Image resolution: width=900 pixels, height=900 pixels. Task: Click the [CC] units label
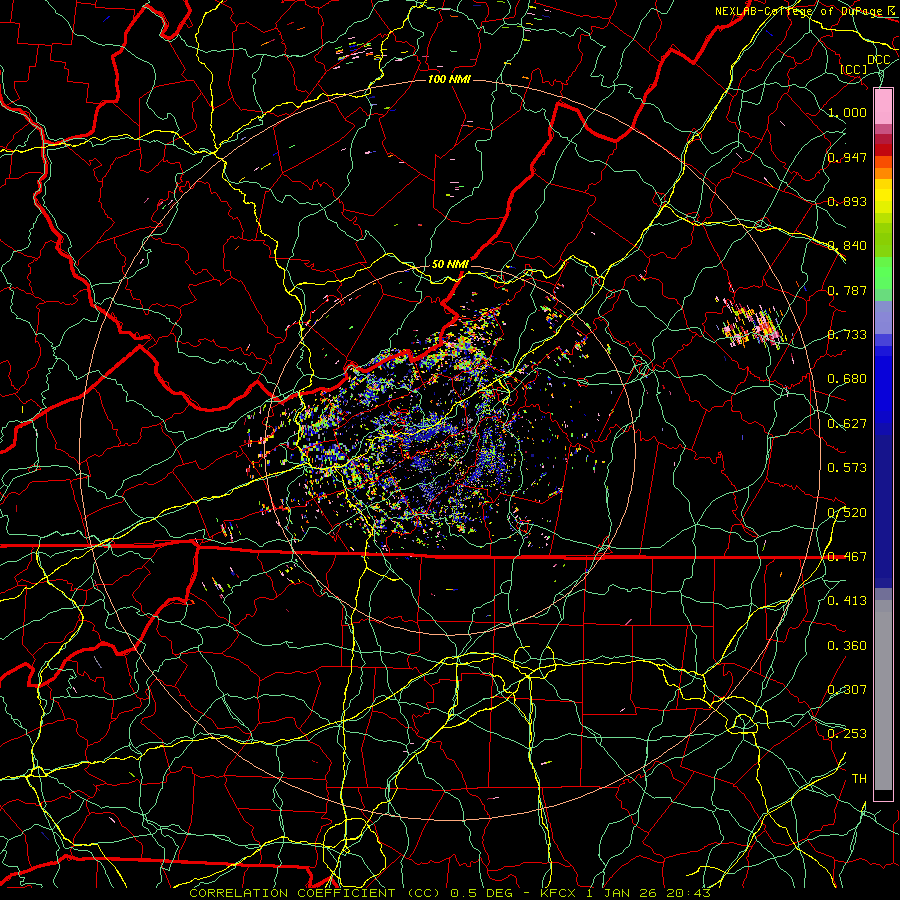pyautogui.click(x=853, y=69)
